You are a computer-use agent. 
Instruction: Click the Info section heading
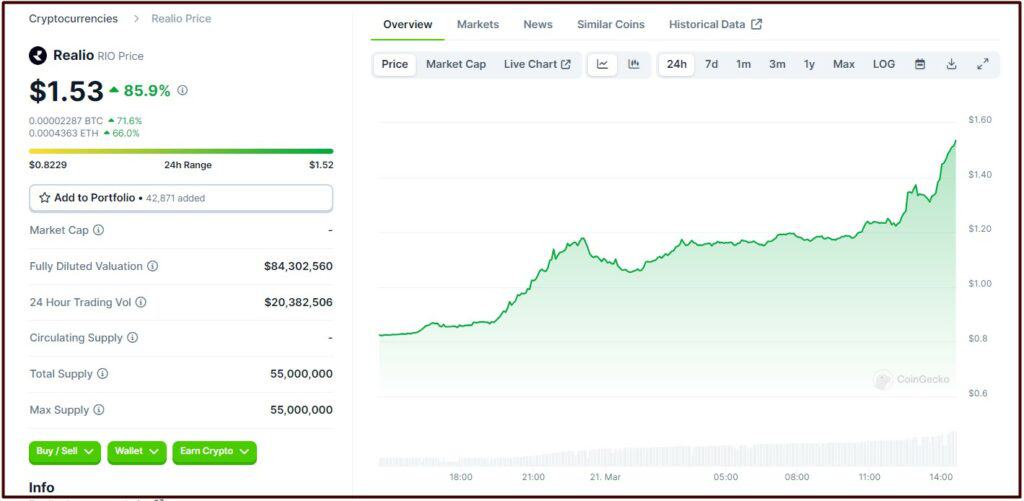coord(41,487)
